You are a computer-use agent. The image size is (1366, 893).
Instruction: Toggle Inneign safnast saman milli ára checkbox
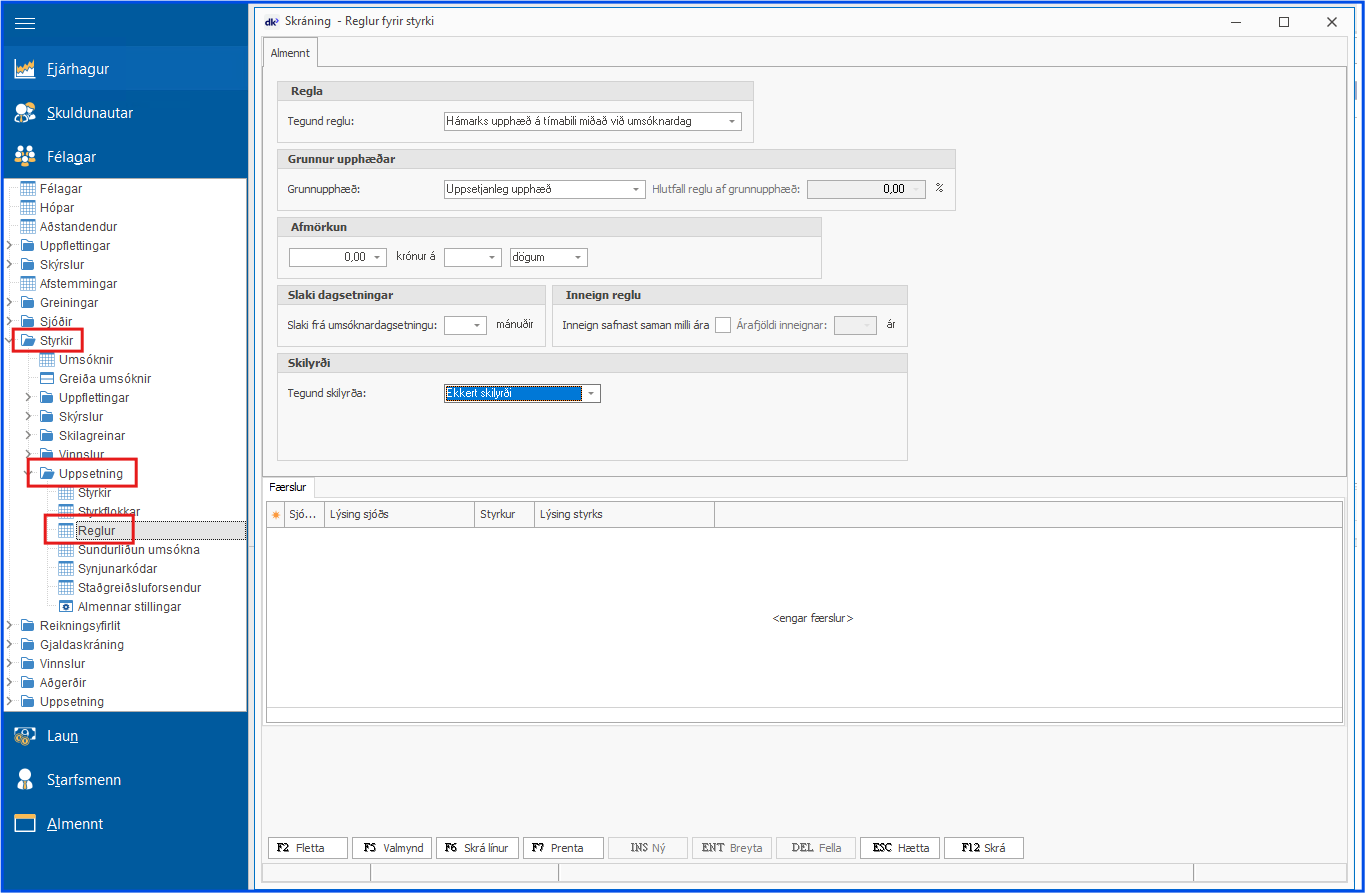click(x=723, y=325)
